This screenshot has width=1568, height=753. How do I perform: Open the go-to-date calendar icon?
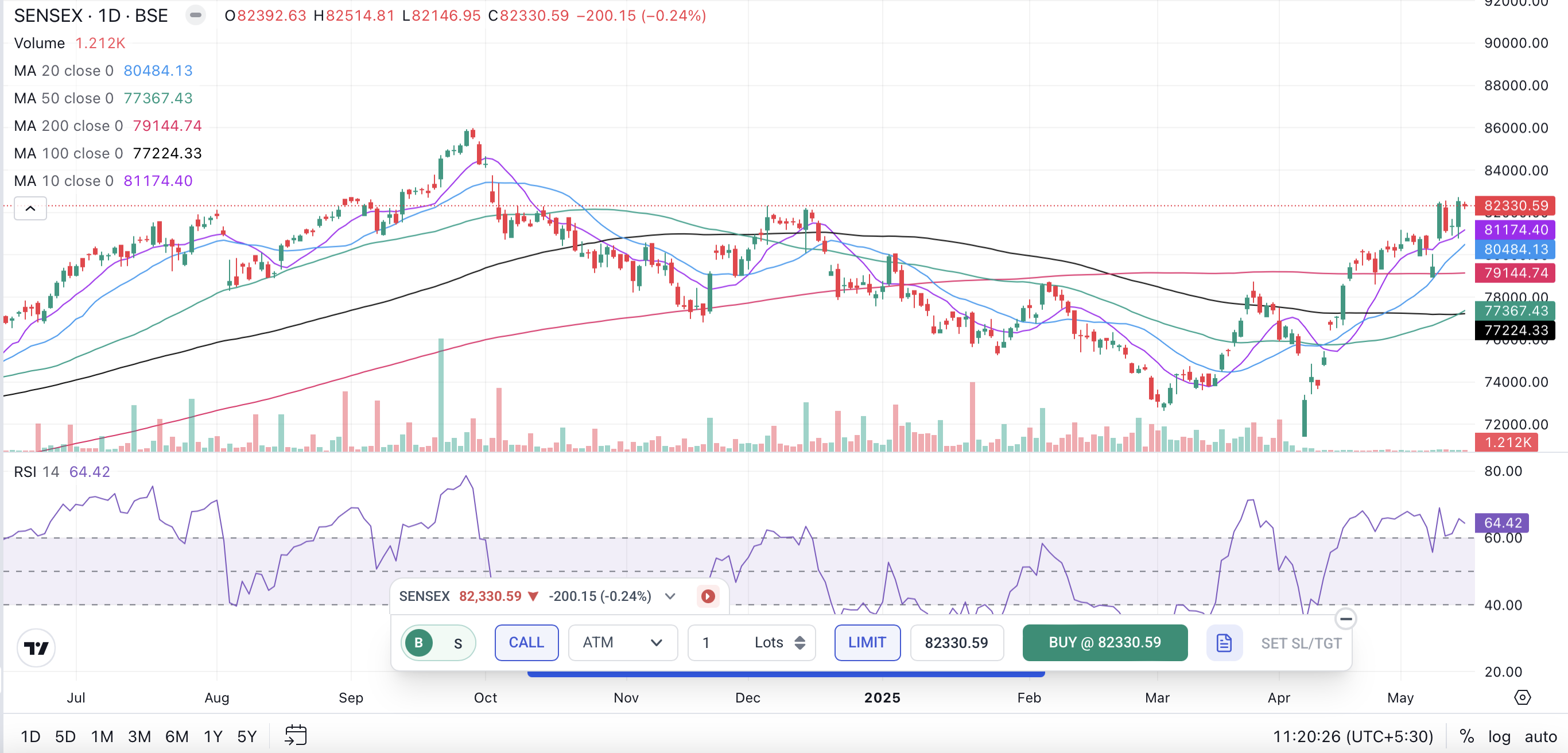click(x=296, y=735)
